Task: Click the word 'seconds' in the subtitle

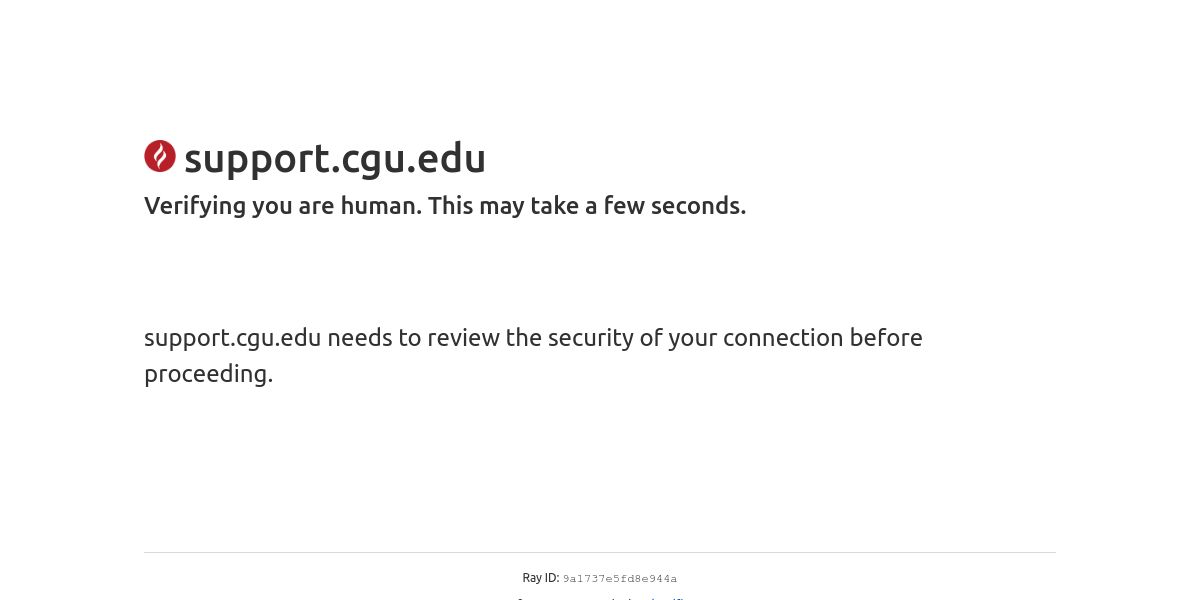Action: 695,206
